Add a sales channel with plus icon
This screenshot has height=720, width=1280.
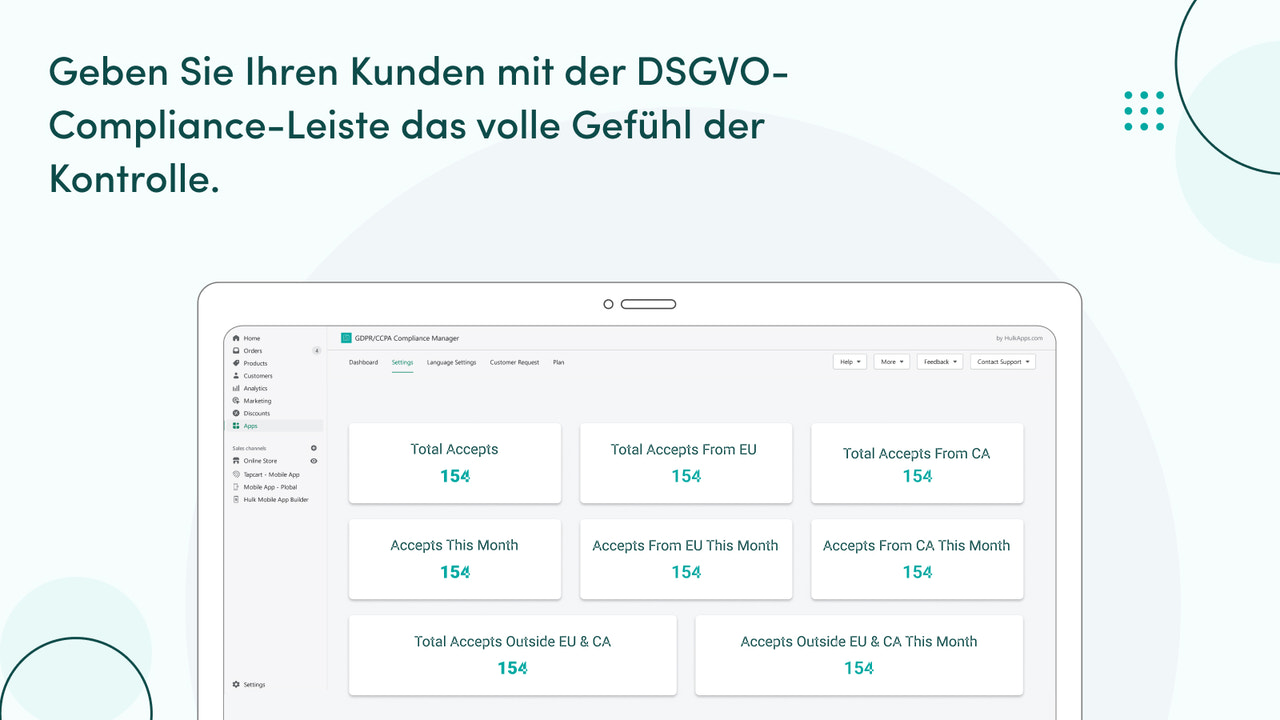314,448
